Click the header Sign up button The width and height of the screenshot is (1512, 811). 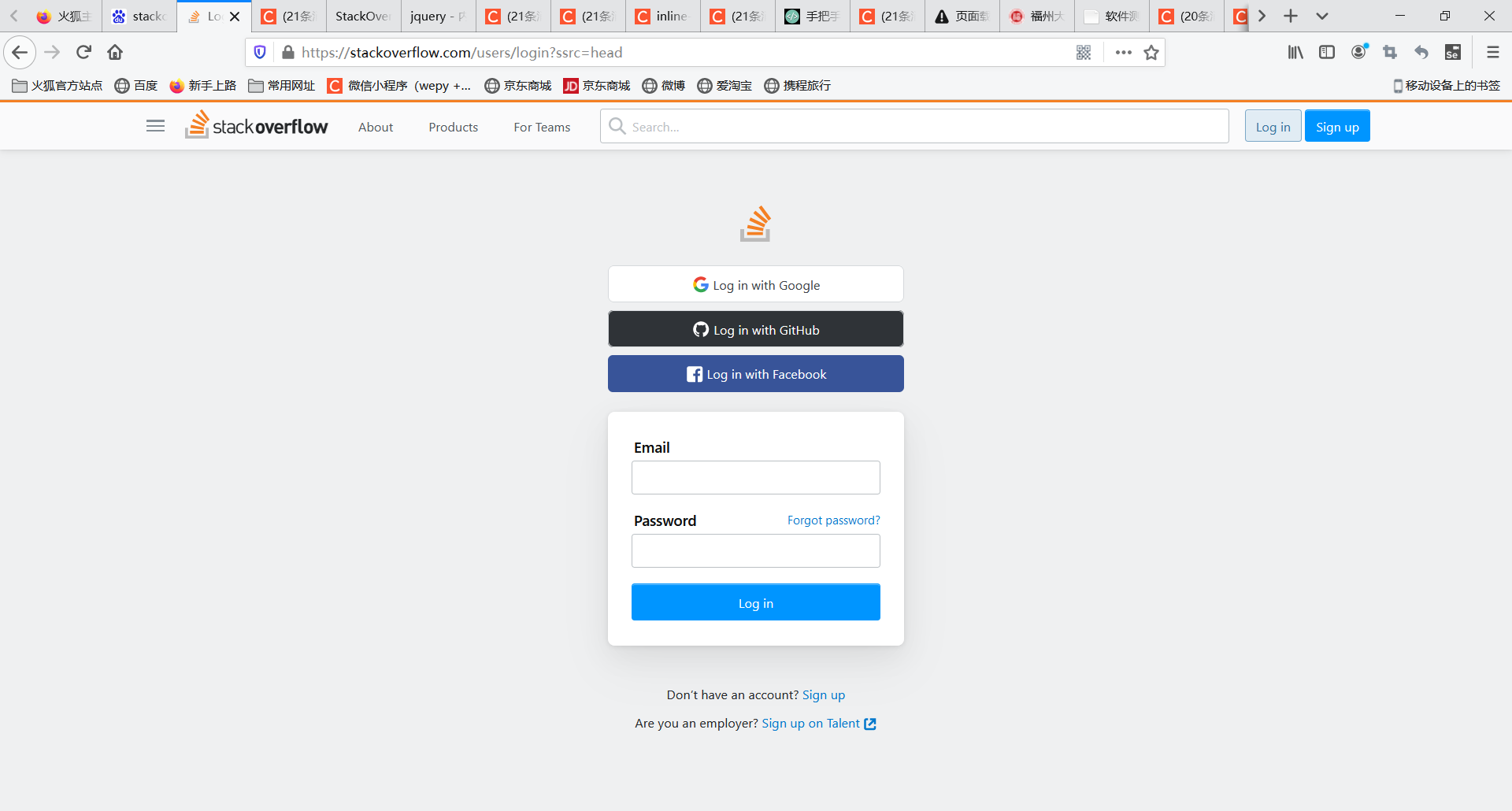tap(1337, 126)
